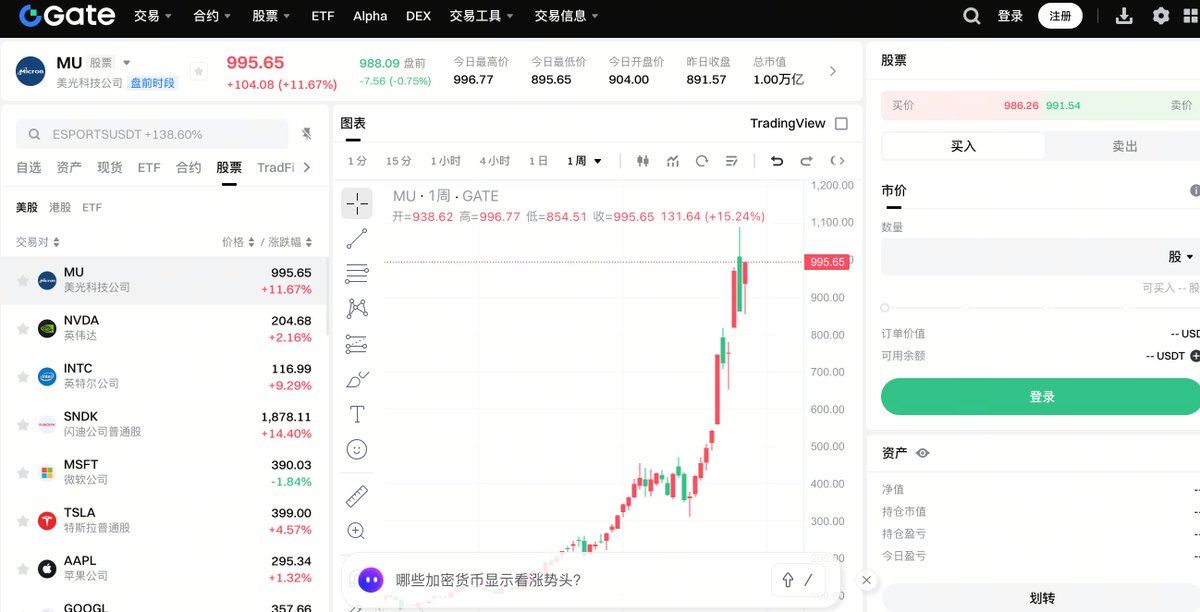1200x612 pixels.
Task: Click the chart toolbar expand arrows icon
Action: [x=838, y=161]
